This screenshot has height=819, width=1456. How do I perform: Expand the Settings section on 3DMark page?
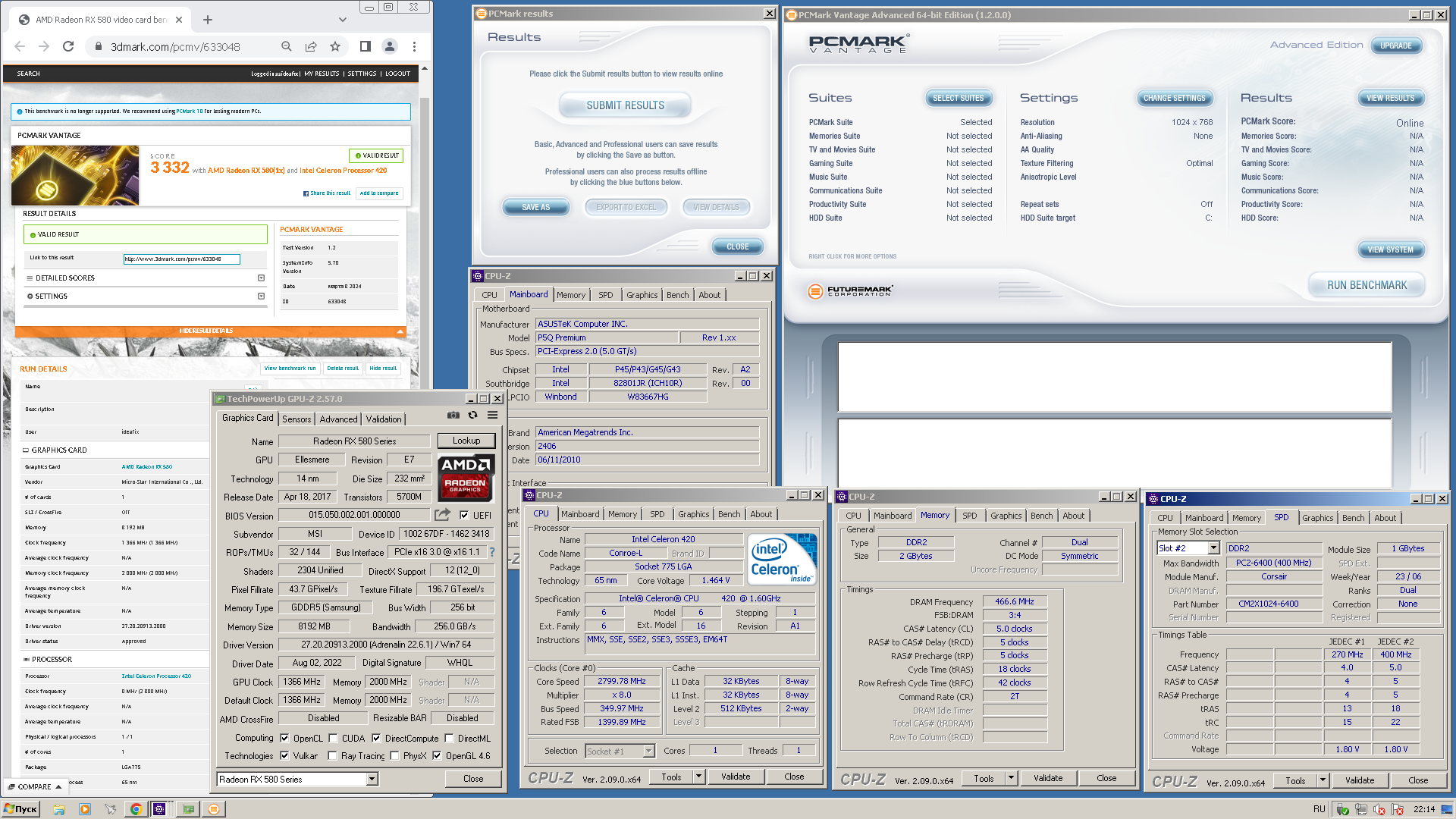261,297
